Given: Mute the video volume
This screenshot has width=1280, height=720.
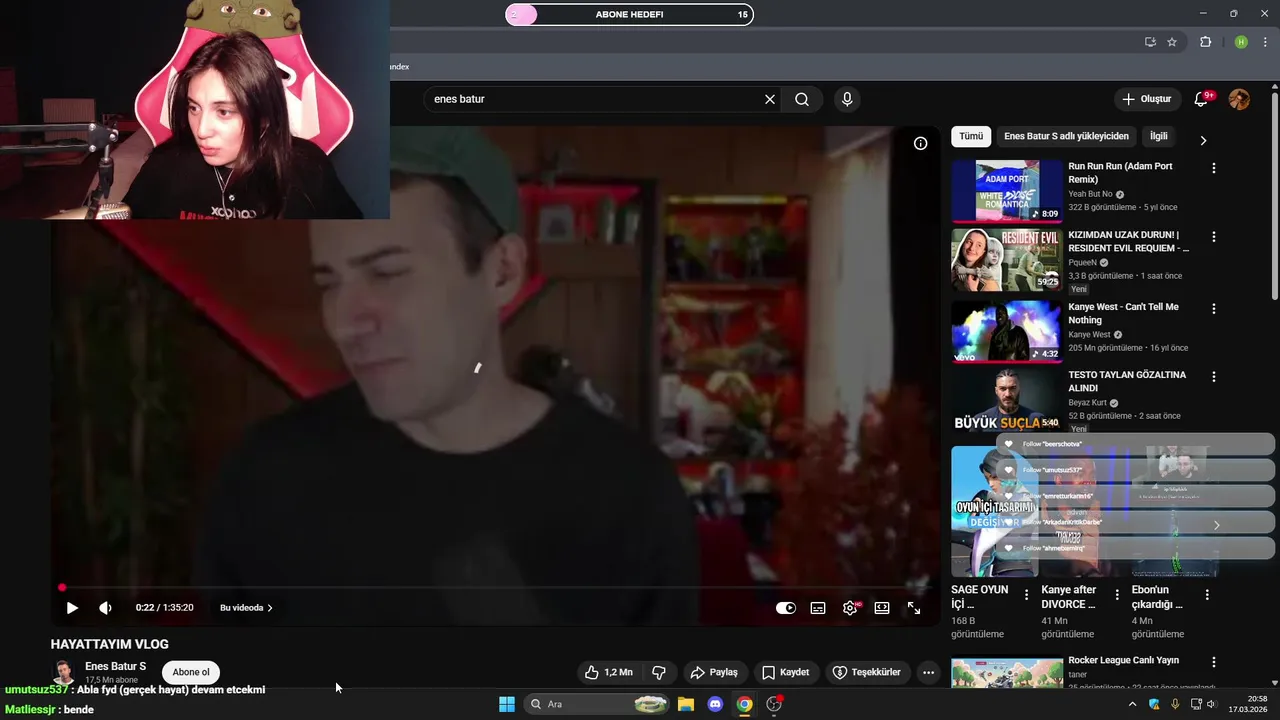Looking at the screenshot, I should [105, 608].
